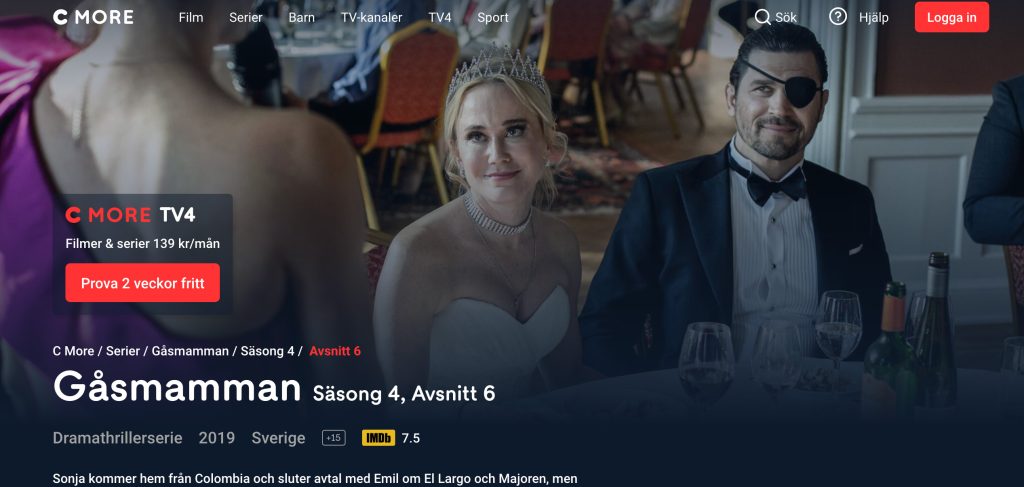Click C More in the breadcrumb

pyautogui.click(x=73, y=351)
